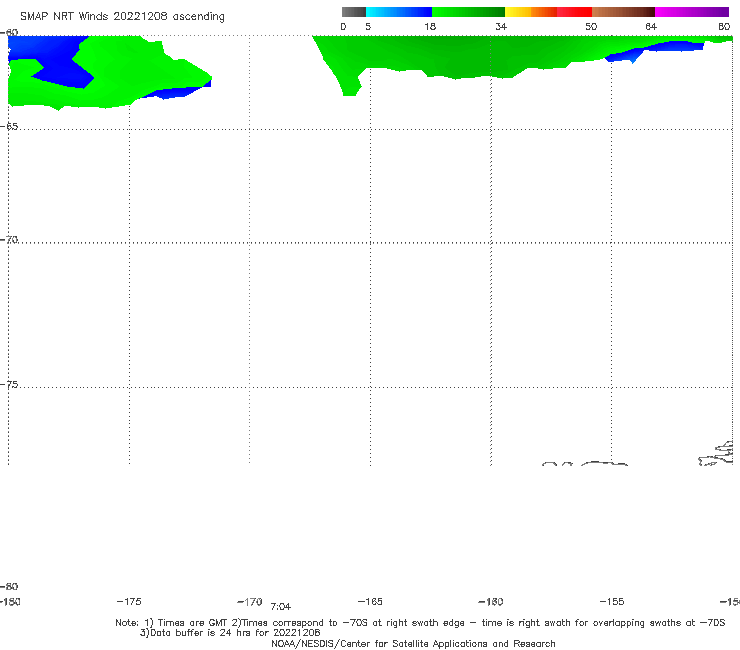Click the NOAA/NESDIS credit line

pos(413,644)
